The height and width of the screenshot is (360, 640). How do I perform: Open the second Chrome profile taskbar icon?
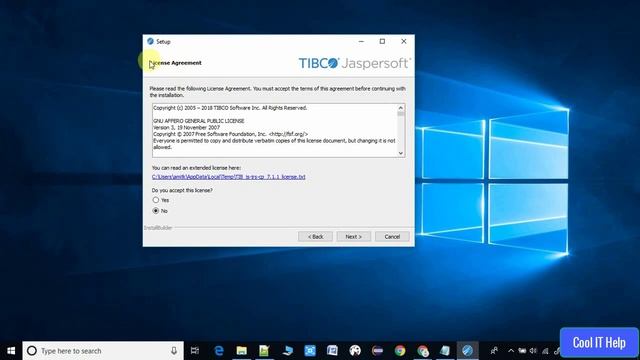(x=423, y=351)
